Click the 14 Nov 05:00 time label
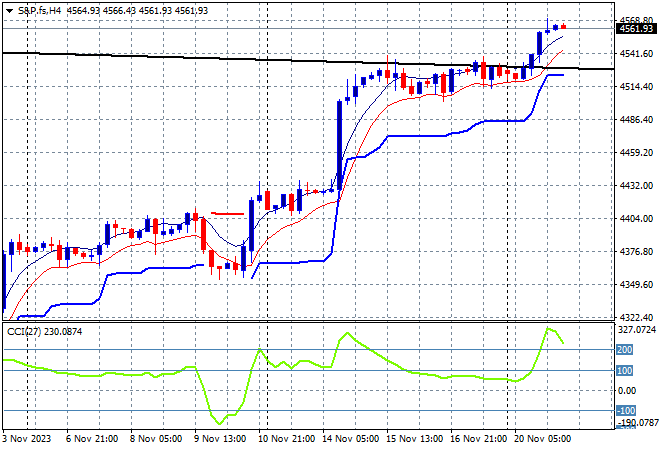Screen dimensions: 660x450 pos(350,439)
